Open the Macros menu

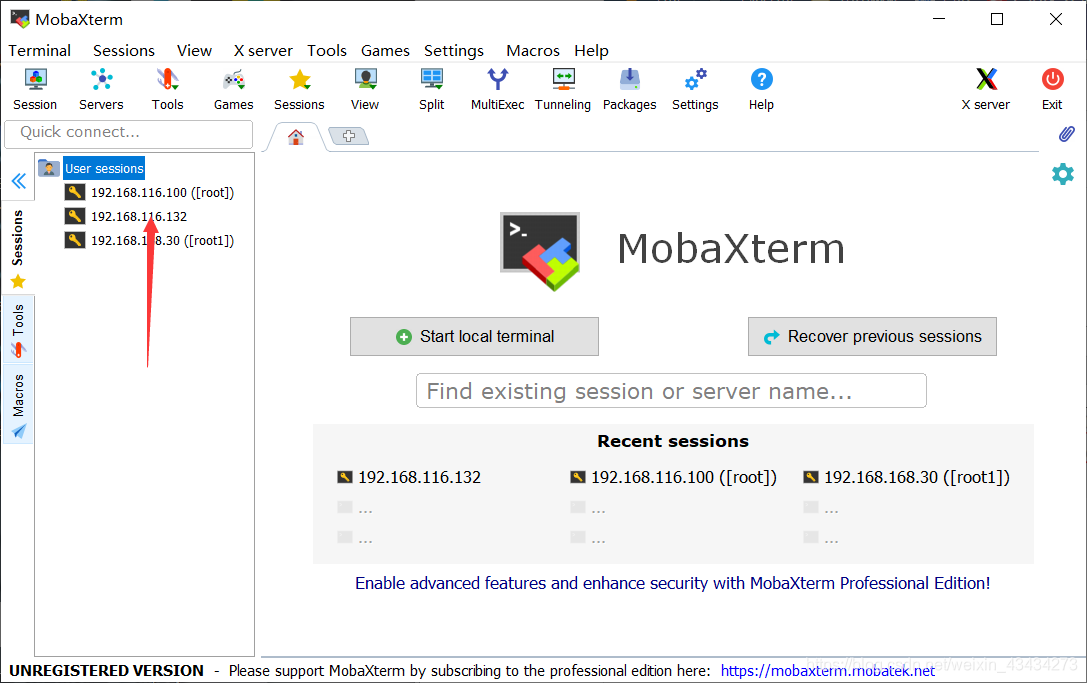tap(533, 51)
